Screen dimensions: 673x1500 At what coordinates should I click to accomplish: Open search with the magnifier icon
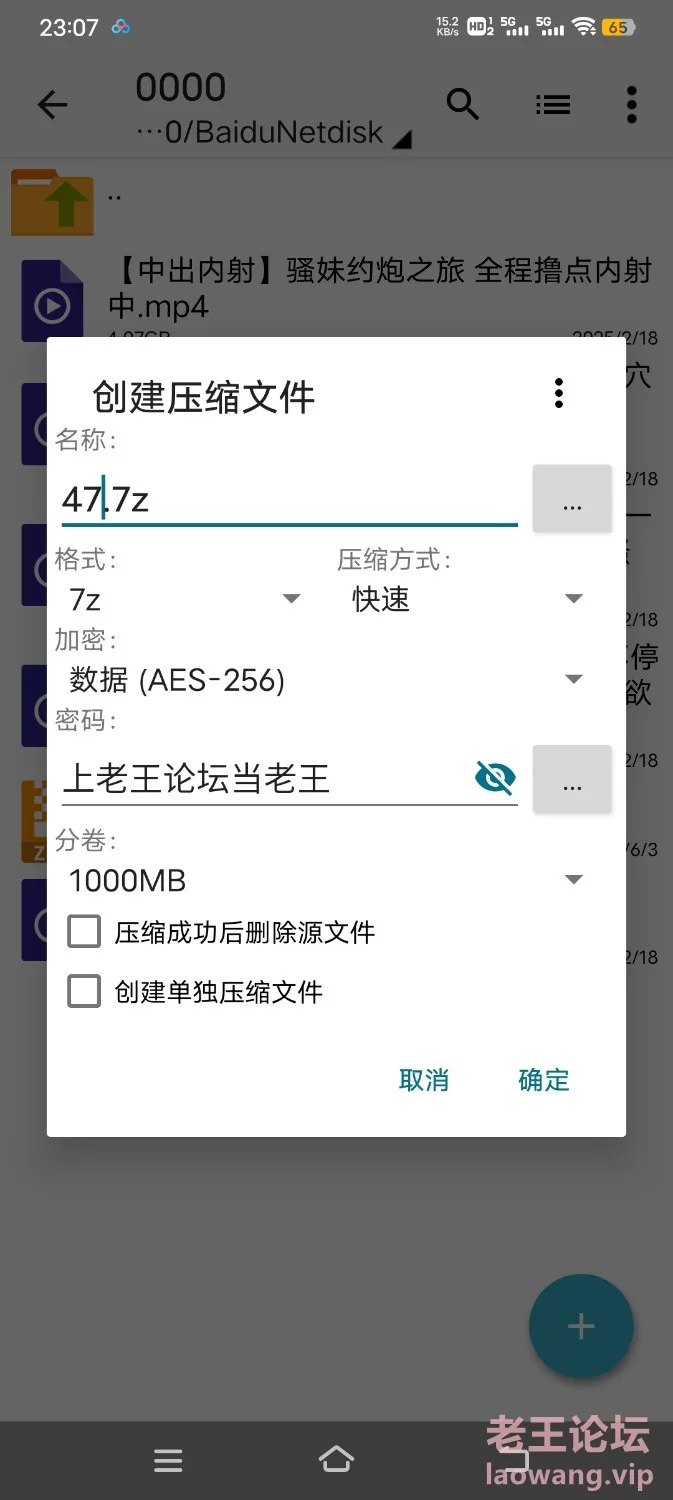[x=462, y=104]
